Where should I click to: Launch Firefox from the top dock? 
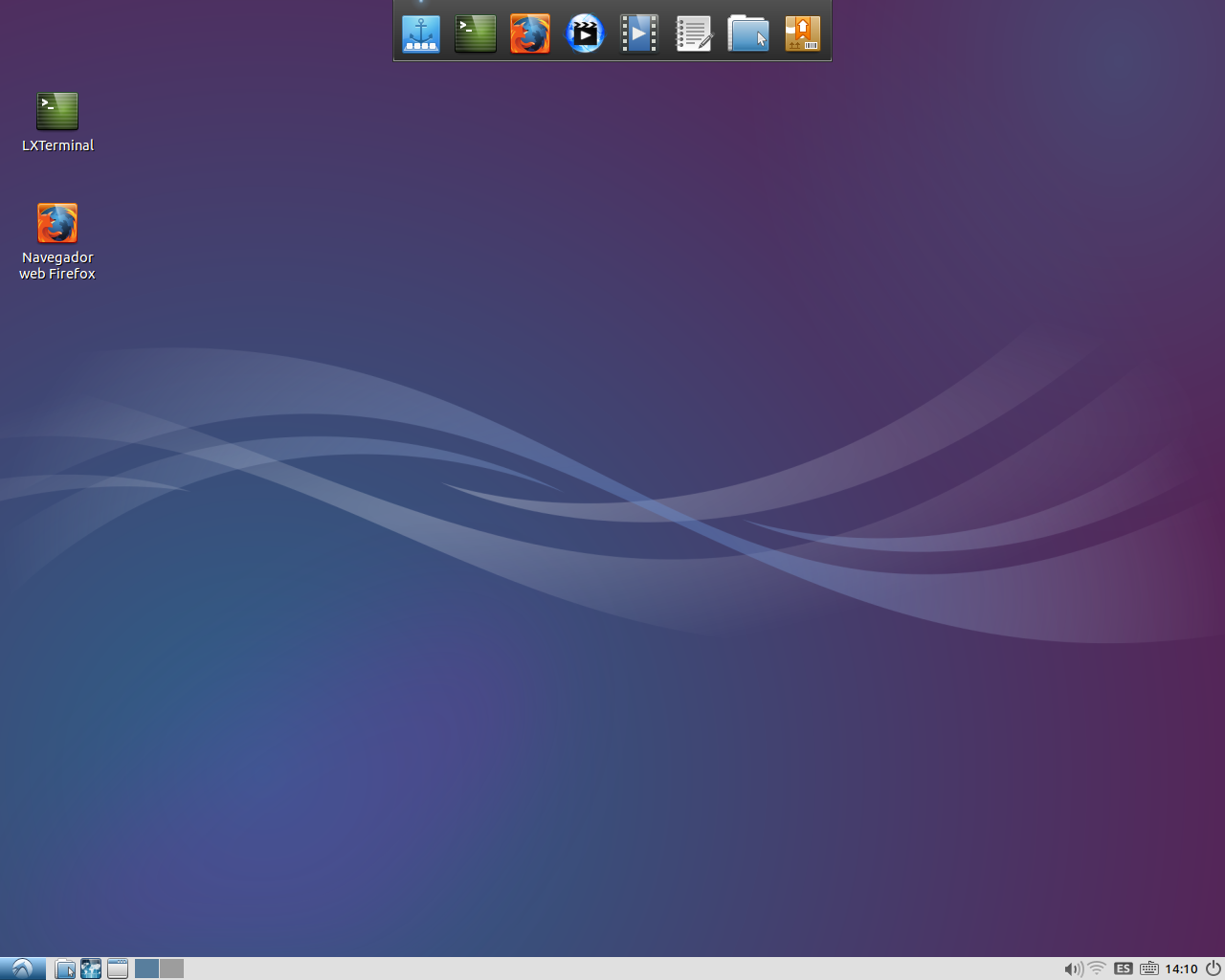coord(530,32)
